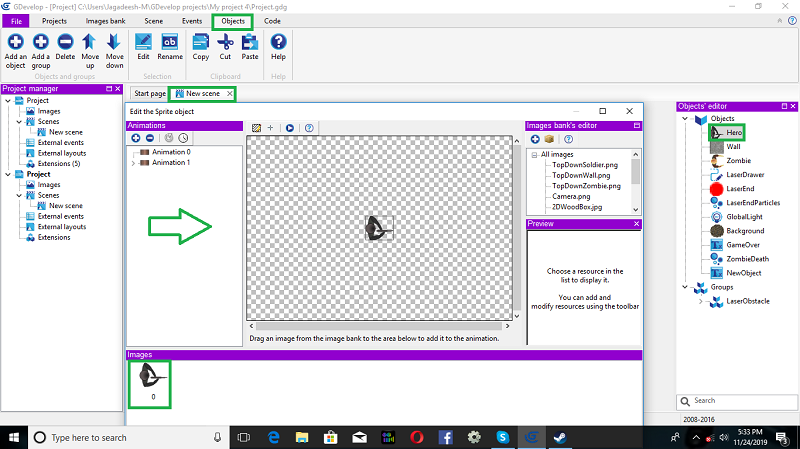
Task: Click horizontal scrollbar under sprite canvas
Action: coord(380,326)
